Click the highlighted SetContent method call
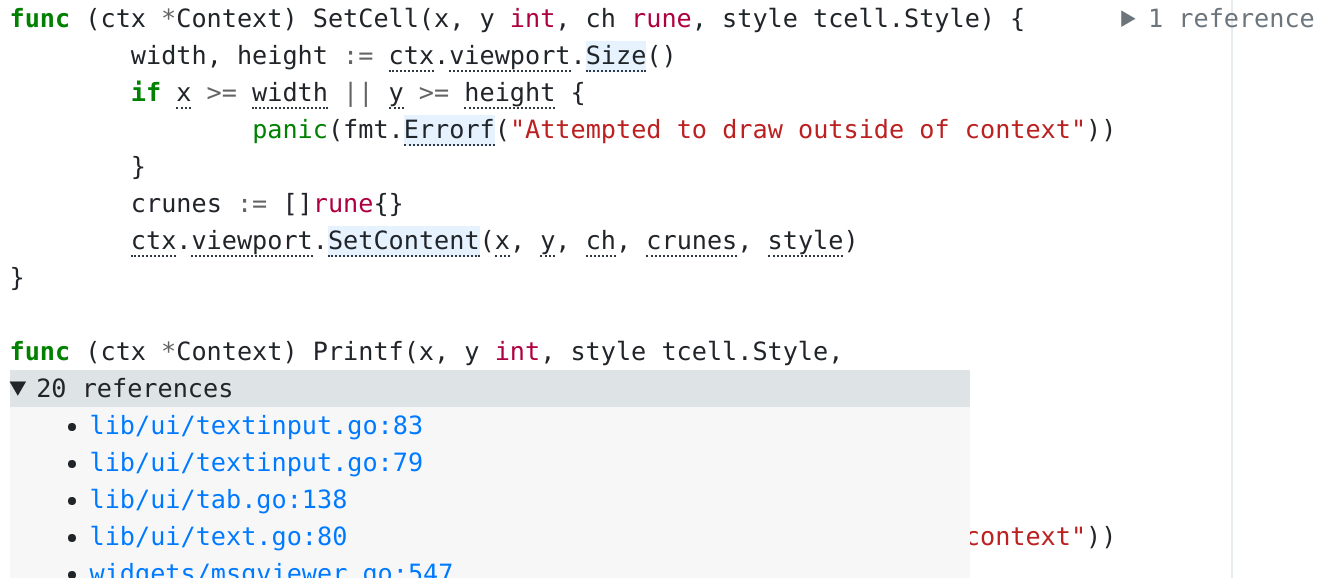The height and width of the screenshot is (578, 1328). 404,241
